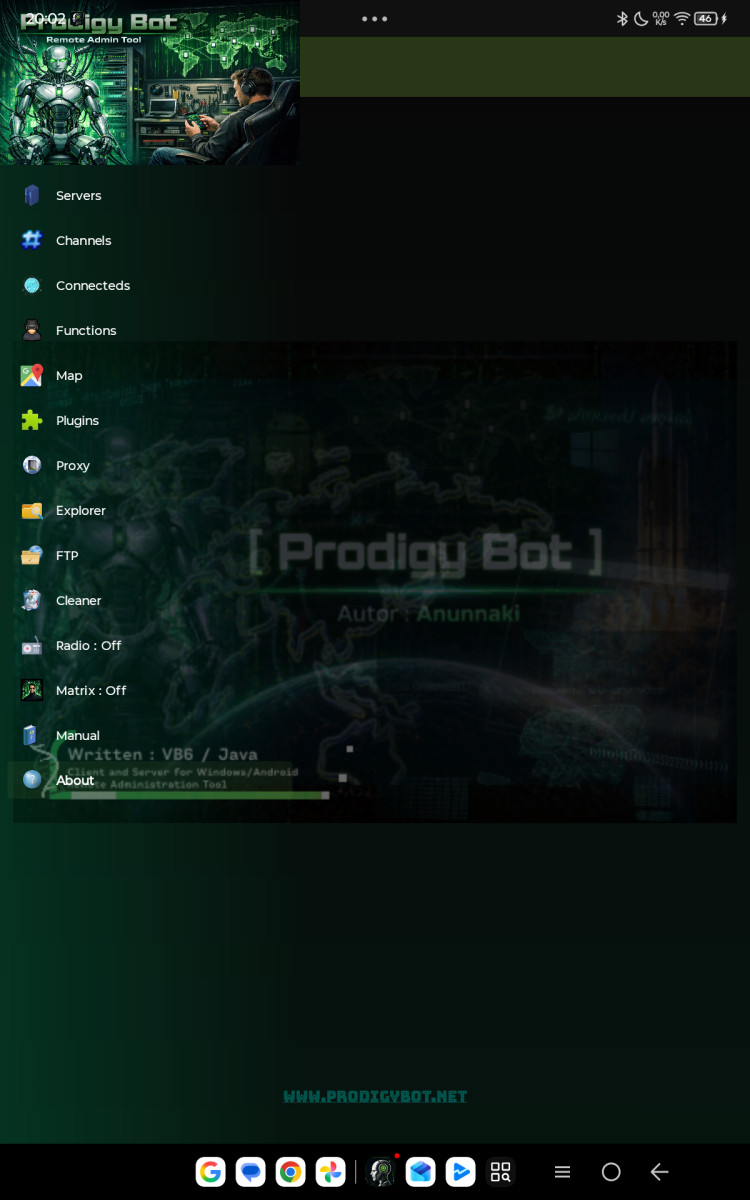Open Functions from the side menu

pos(150,330)
